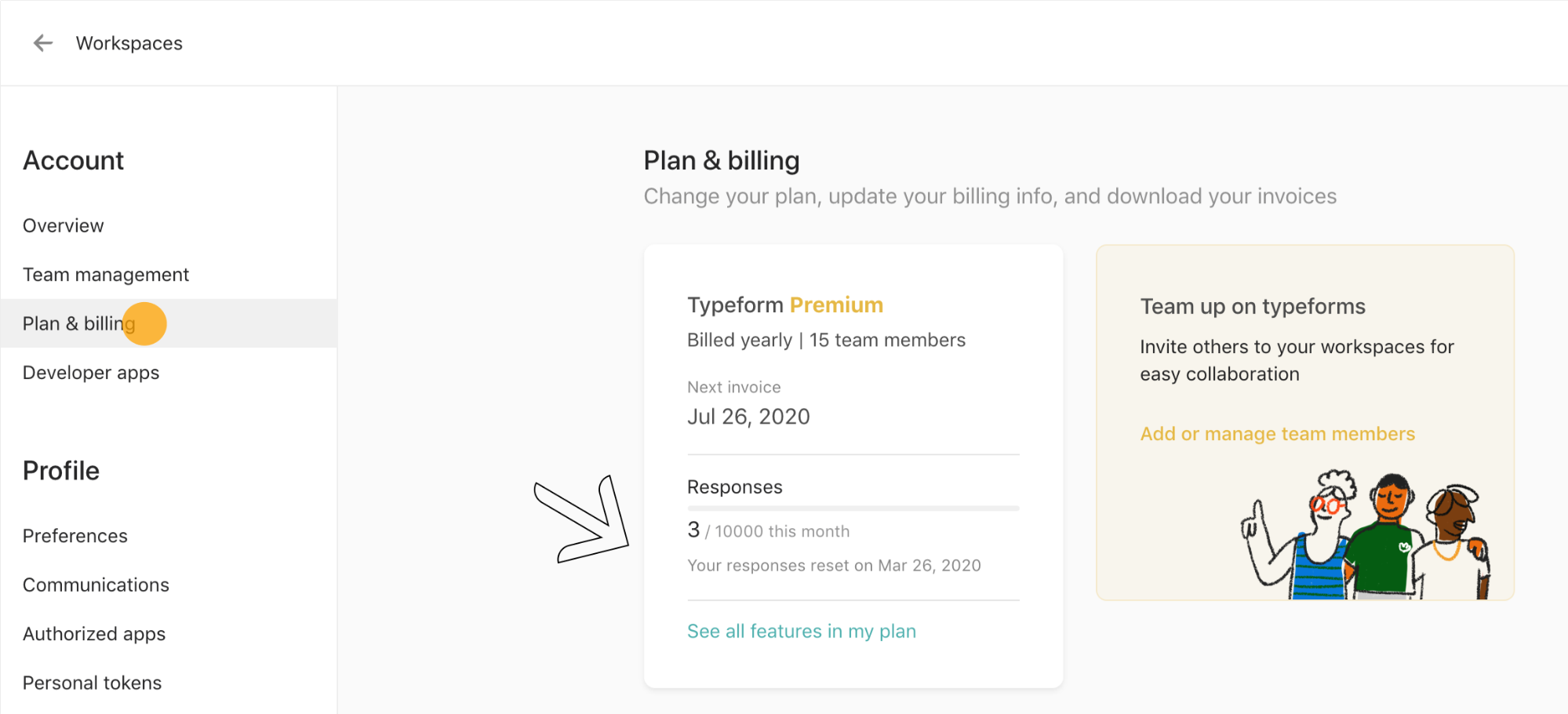Click Add or manage team members link
Screen dimensions: 1568x714
click(x=1277, y=434)
